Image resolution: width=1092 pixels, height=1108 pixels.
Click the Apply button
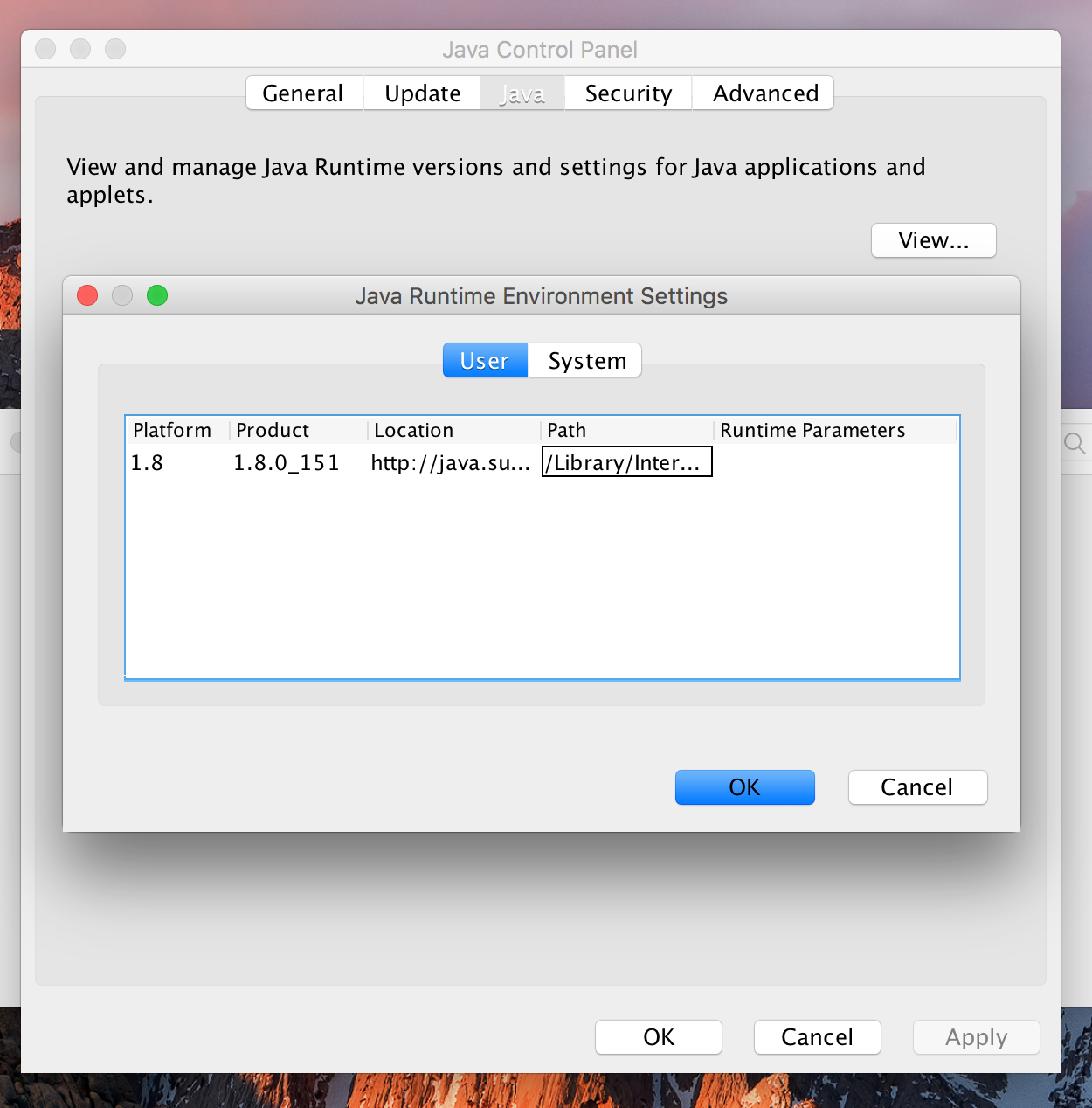(976, 1037)
